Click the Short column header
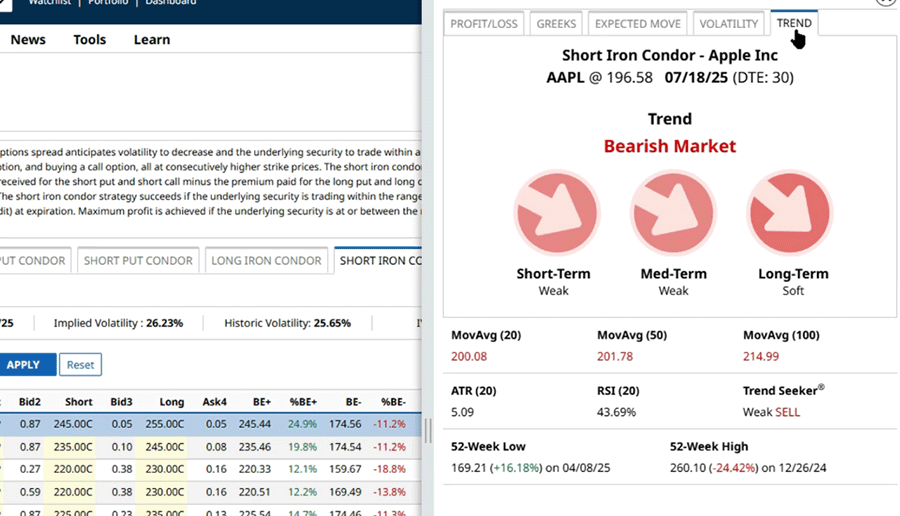The height and width of the screenshot is (516, 900). click(79, 402)
